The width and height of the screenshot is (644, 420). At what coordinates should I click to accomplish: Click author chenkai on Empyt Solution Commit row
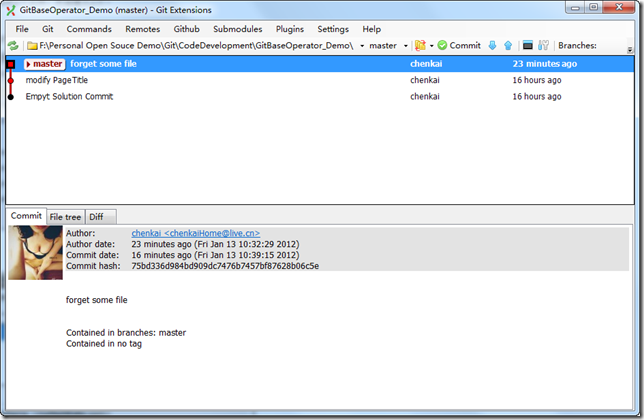(425, 97)
